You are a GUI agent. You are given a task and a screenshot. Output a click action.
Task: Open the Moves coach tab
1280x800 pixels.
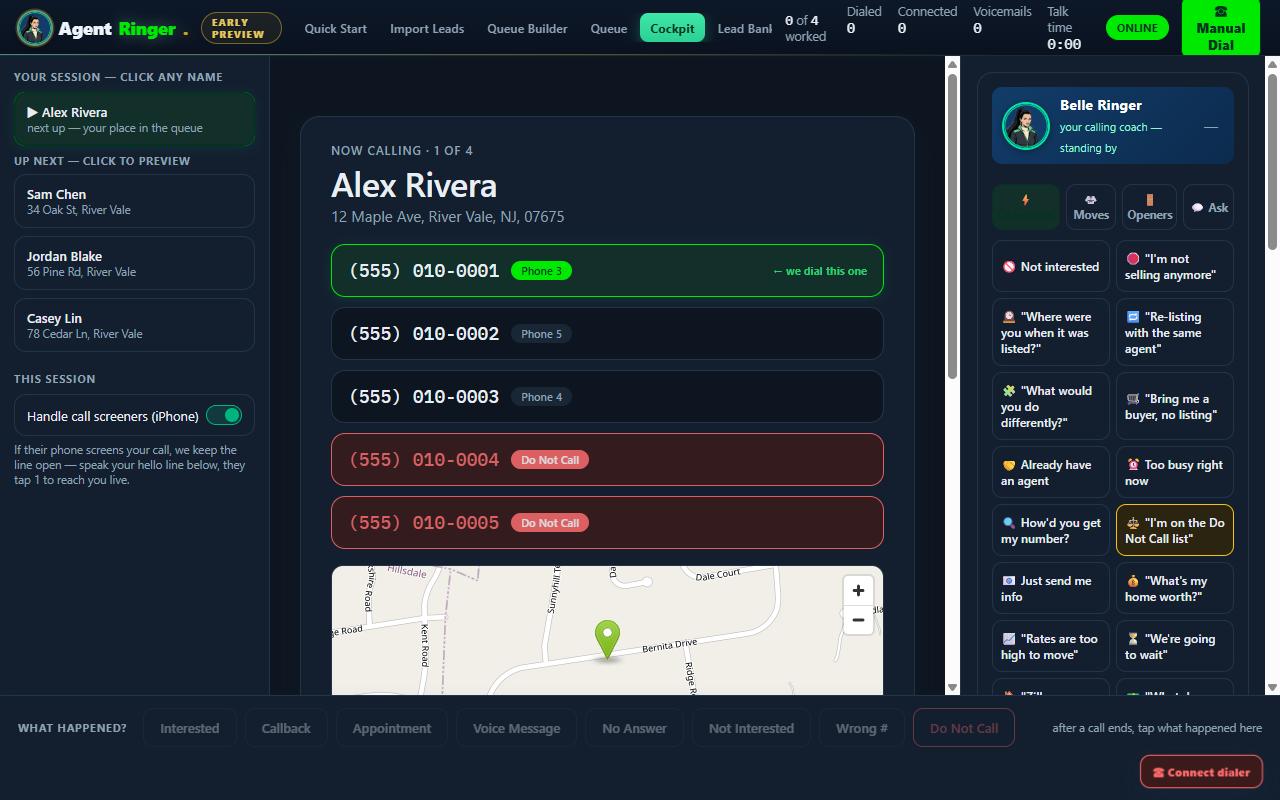pos(1091,207)
